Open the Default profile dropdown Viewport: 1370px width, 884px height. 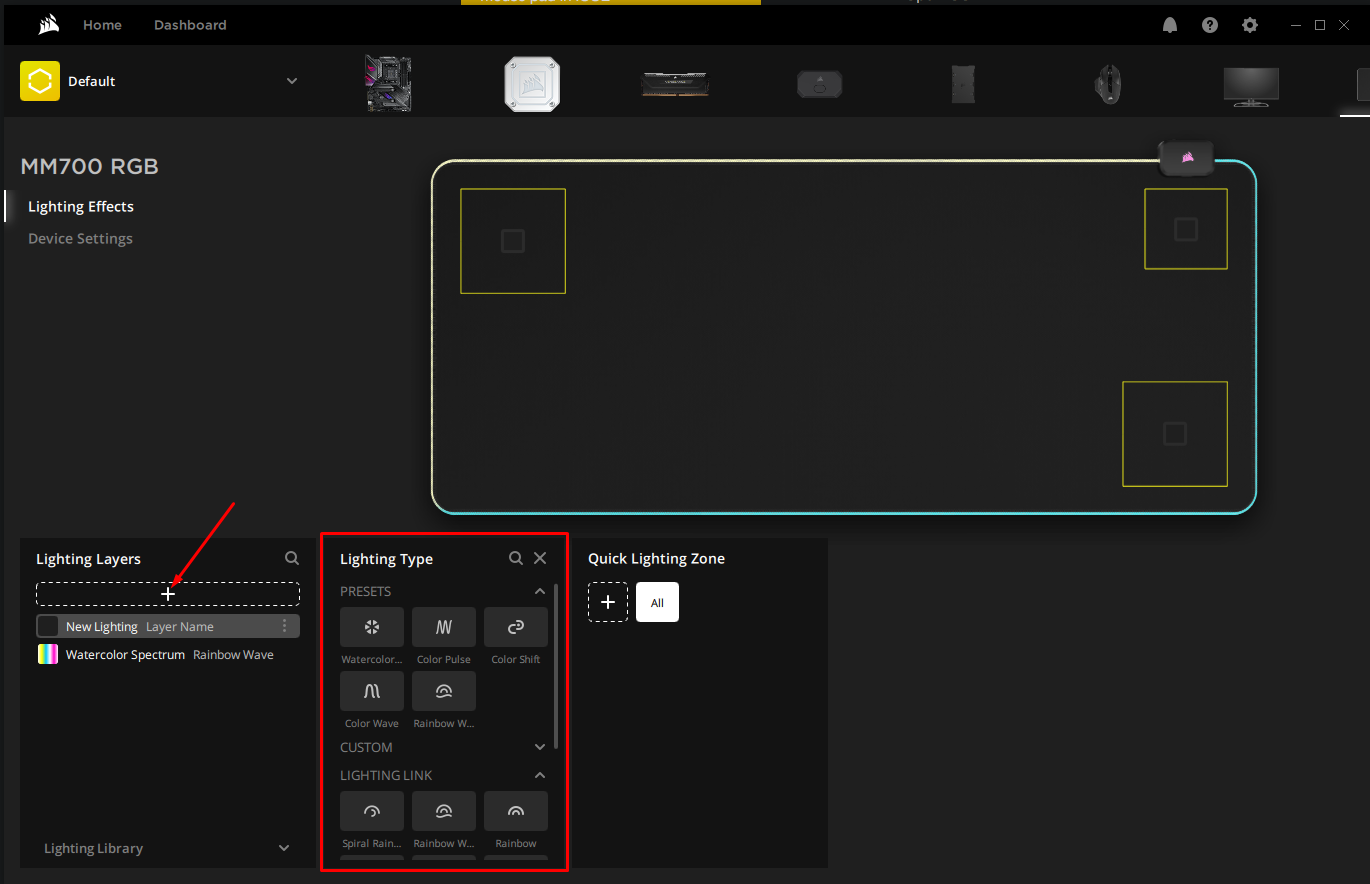[290, 81]
